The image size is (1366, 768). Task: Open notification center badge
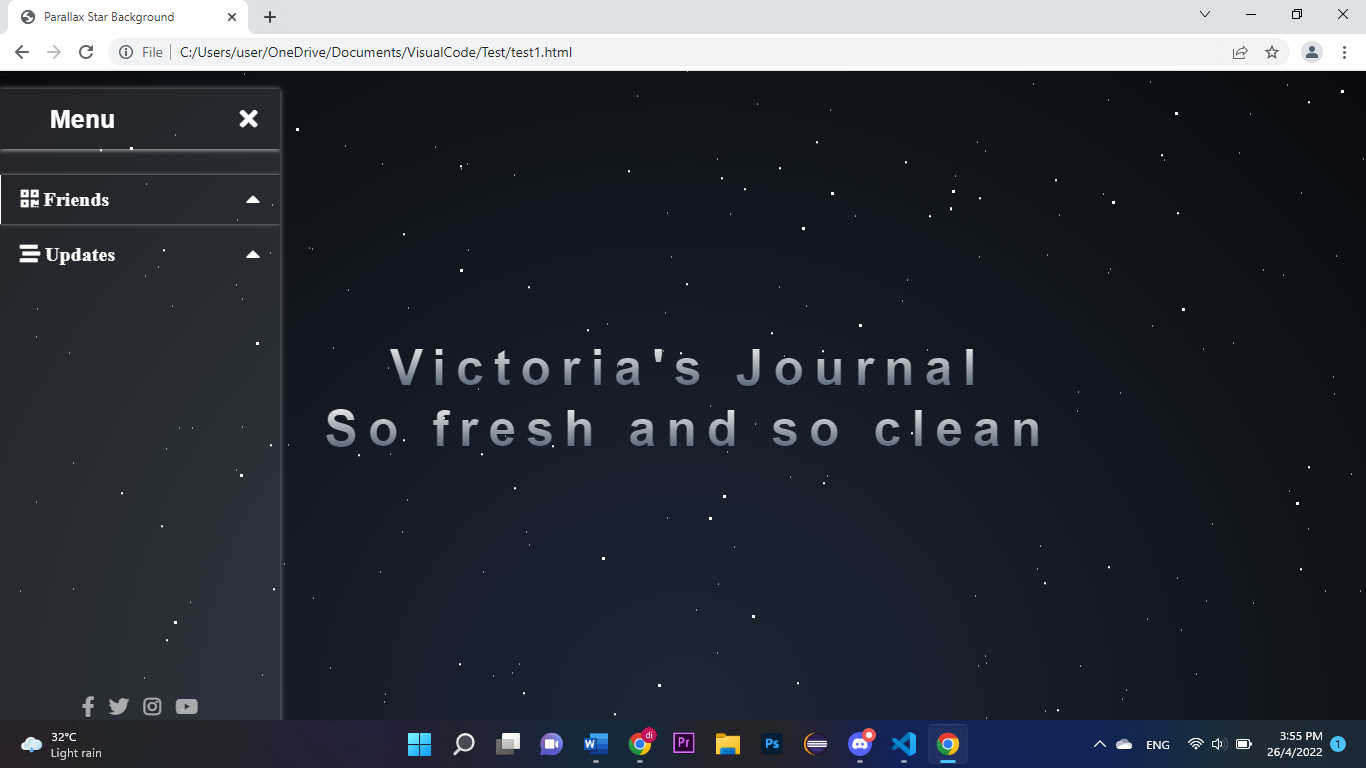[1338, 744]
